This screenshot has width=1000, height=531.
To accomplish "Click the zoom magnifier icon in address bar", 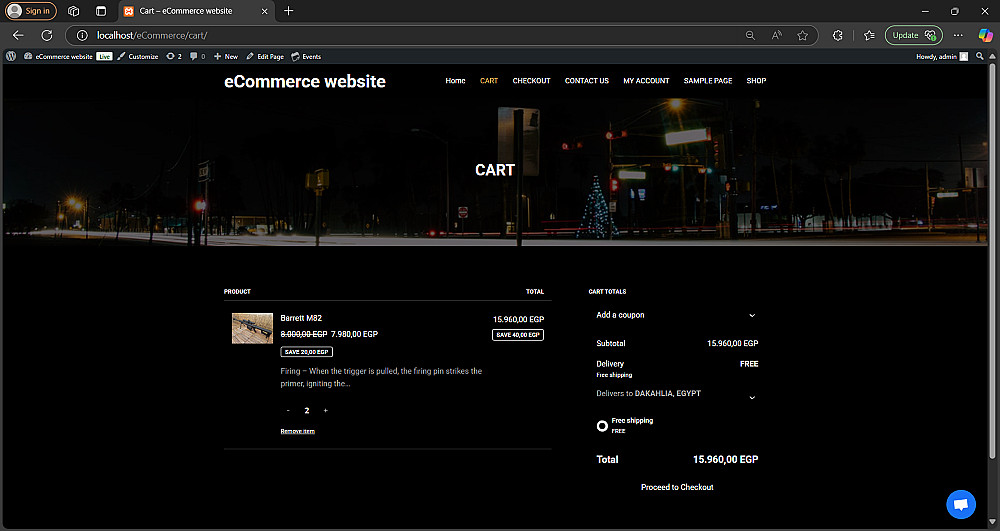I will [x=750, y=35].
